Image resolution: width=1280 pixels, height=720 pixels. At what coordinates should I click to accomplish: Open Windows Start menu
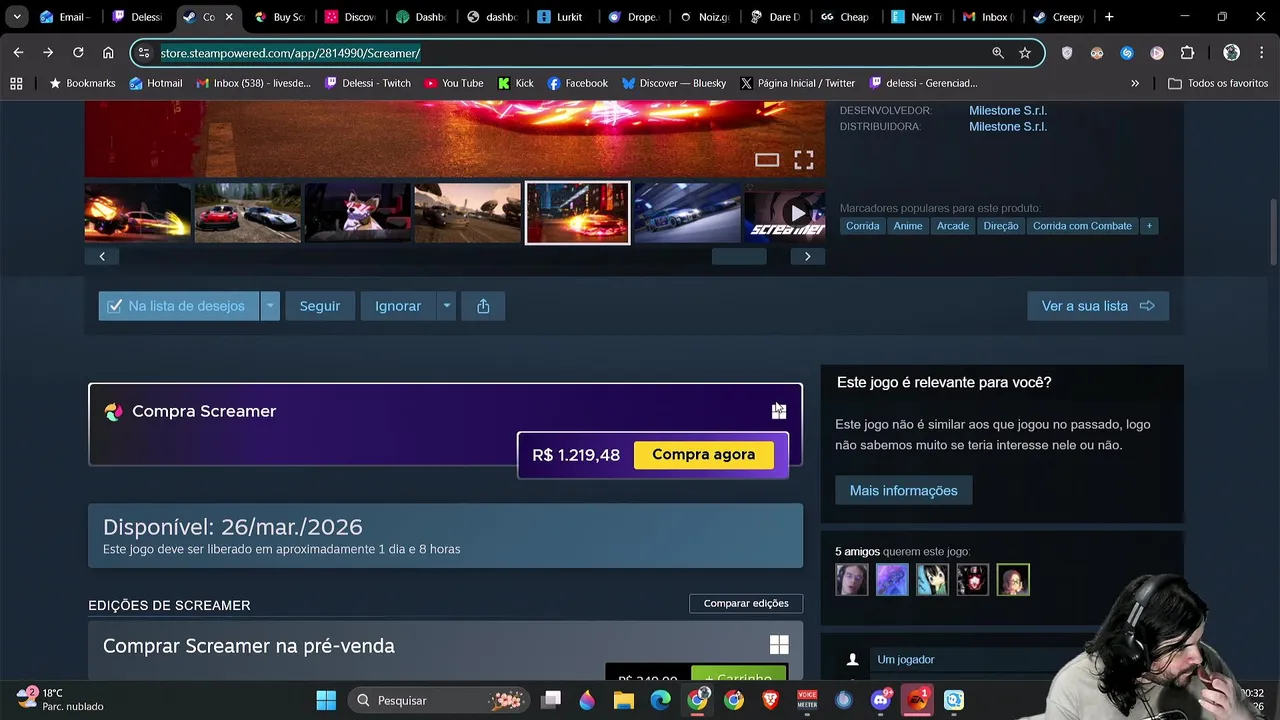[326, 700]
